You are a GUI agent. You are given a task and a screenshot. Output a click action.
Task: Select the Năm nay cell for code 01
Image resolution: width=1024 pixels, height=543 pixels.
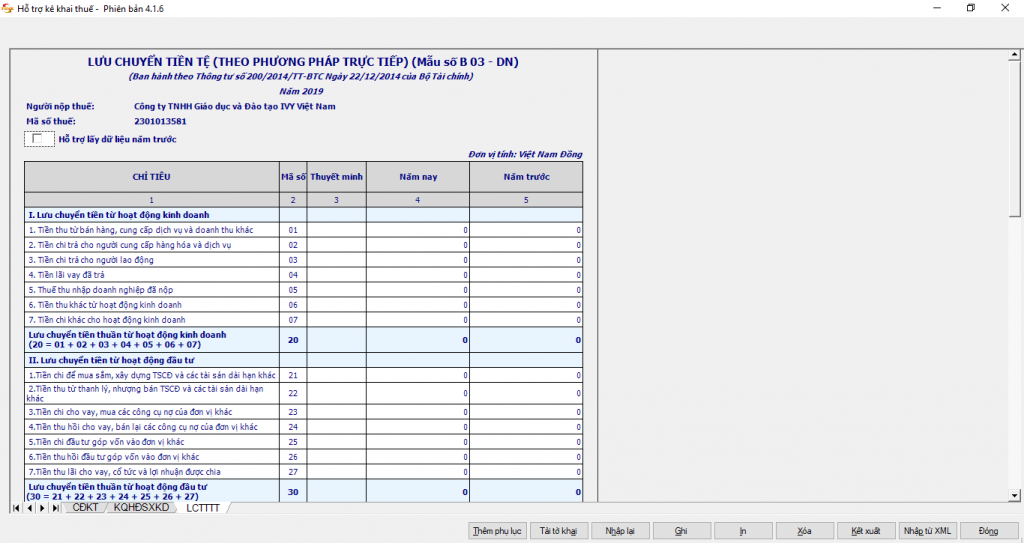tap(418, 230)
